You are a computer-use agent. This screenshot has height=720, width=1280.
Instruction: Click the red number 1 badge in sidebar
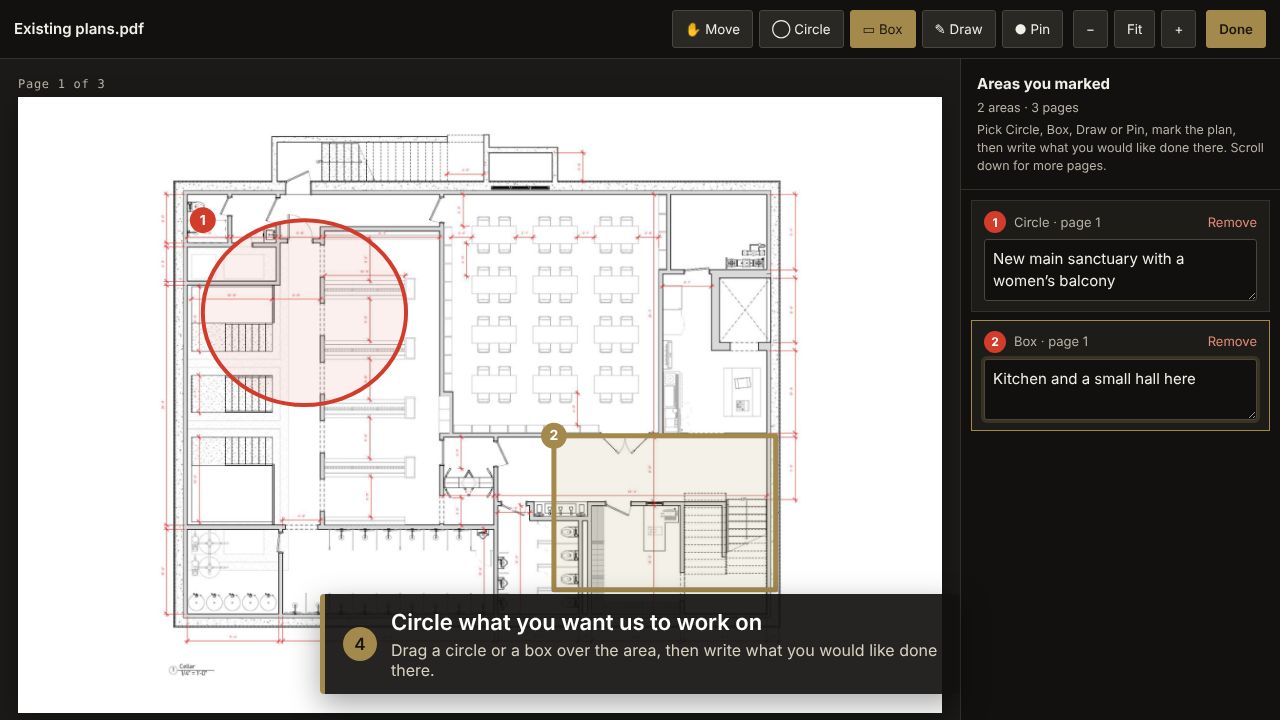coord(995,222)
